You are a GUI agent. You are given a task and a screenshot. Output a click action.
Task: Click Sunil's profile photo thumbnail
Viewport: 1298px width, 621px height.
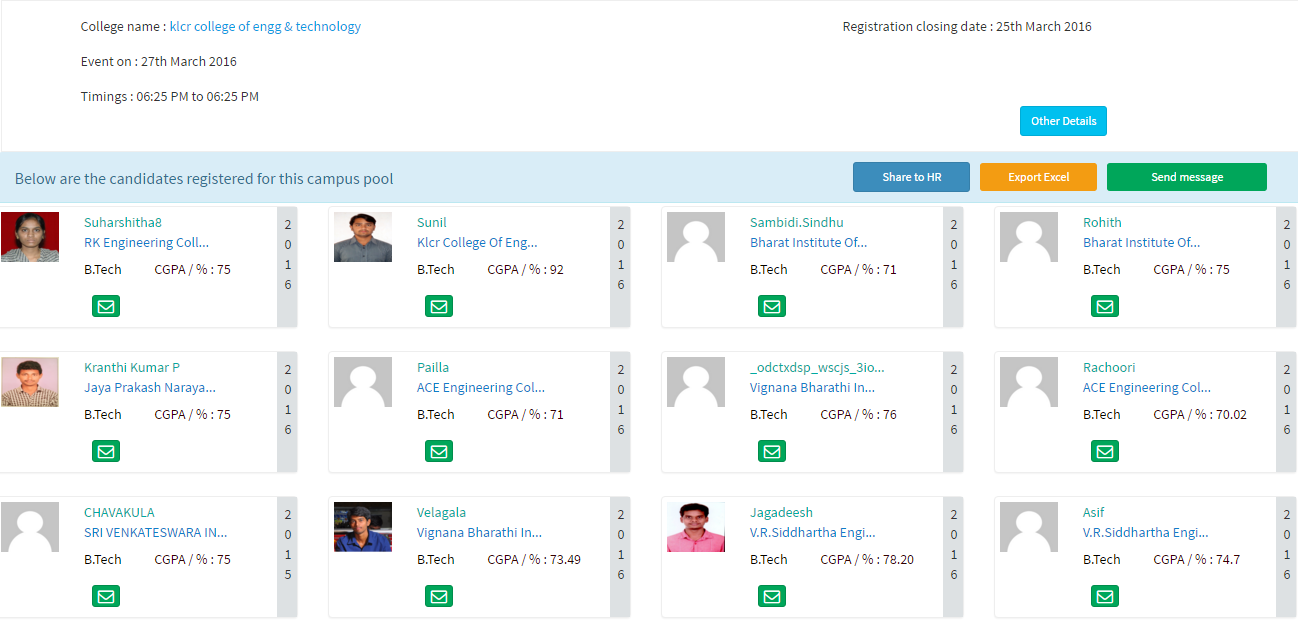[363, 237]
